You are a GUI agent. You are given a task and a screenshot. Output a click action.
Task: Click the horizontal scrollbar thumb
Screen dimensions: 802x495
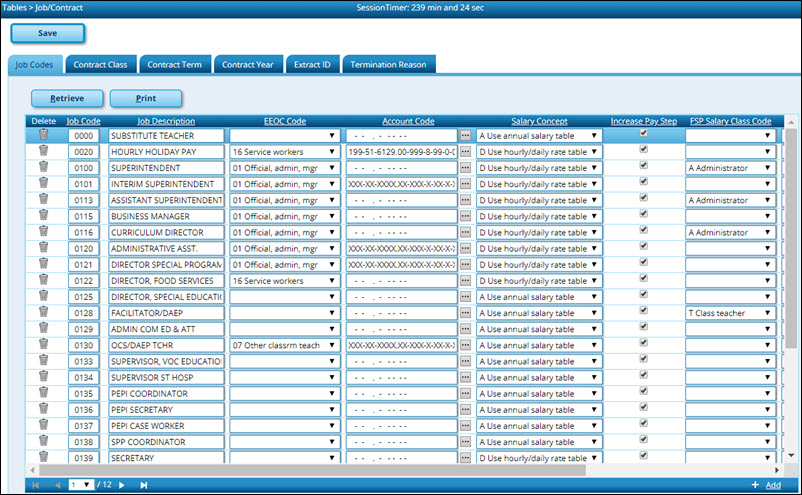[313, 469]
